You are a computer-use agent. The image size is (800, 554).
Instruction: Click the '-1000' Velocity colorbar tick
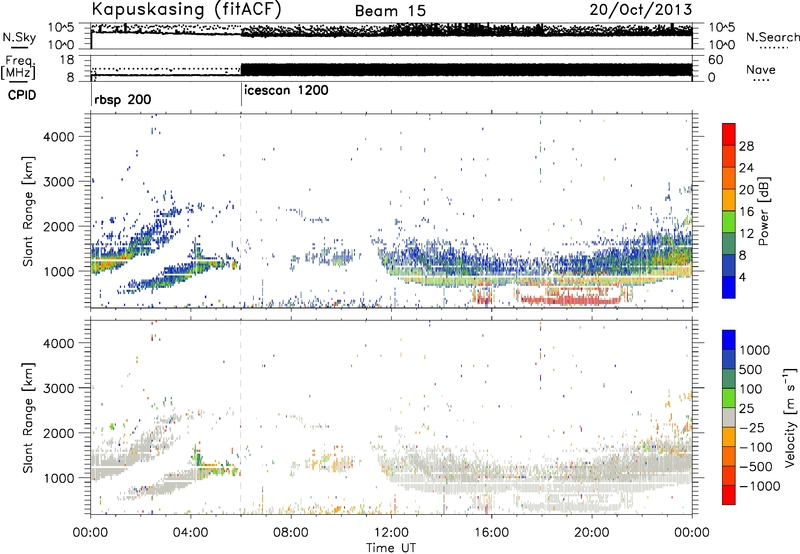pos(760,486)
